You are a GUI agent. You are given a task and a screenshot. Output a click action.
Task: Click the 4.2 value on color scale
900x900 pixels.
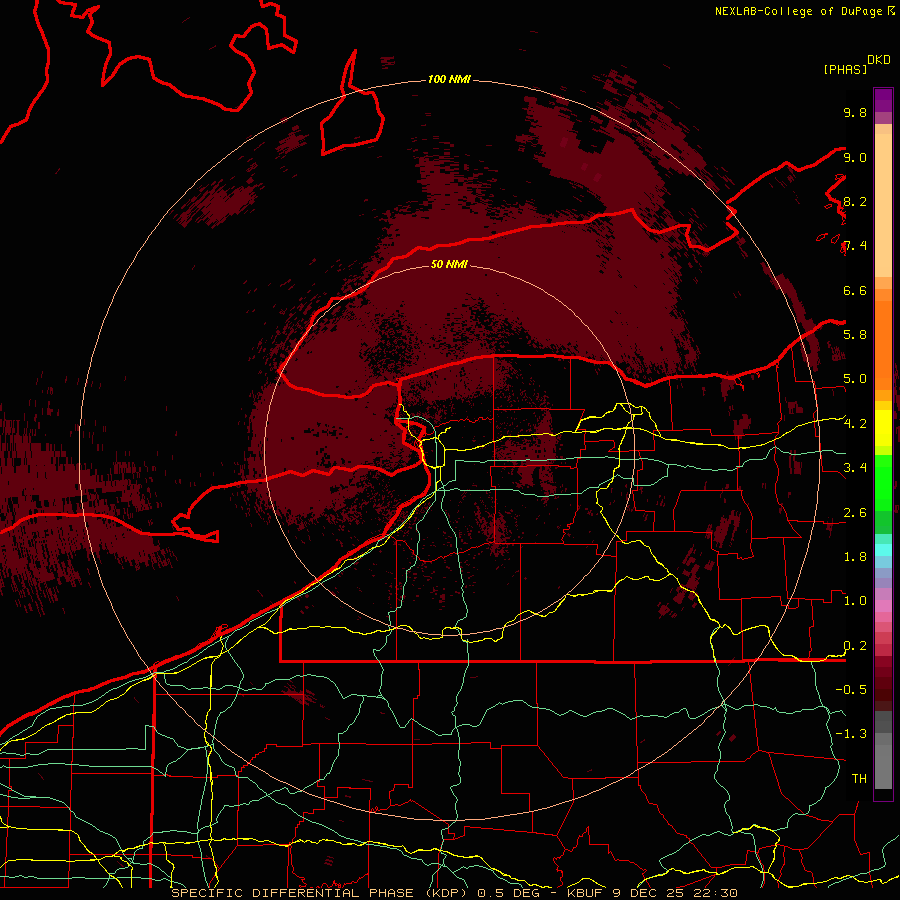pos(855,424)
